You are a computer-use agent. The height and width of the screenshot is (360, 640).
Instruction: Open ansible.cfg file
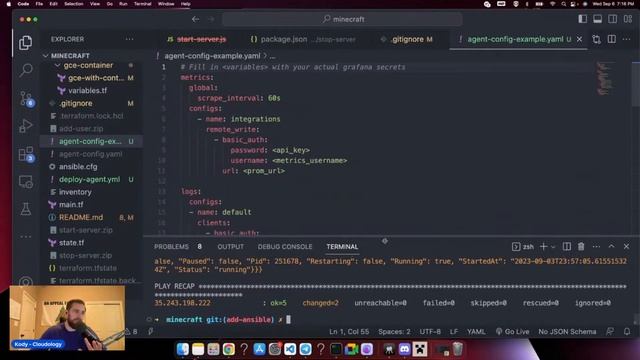coord(78,167)
